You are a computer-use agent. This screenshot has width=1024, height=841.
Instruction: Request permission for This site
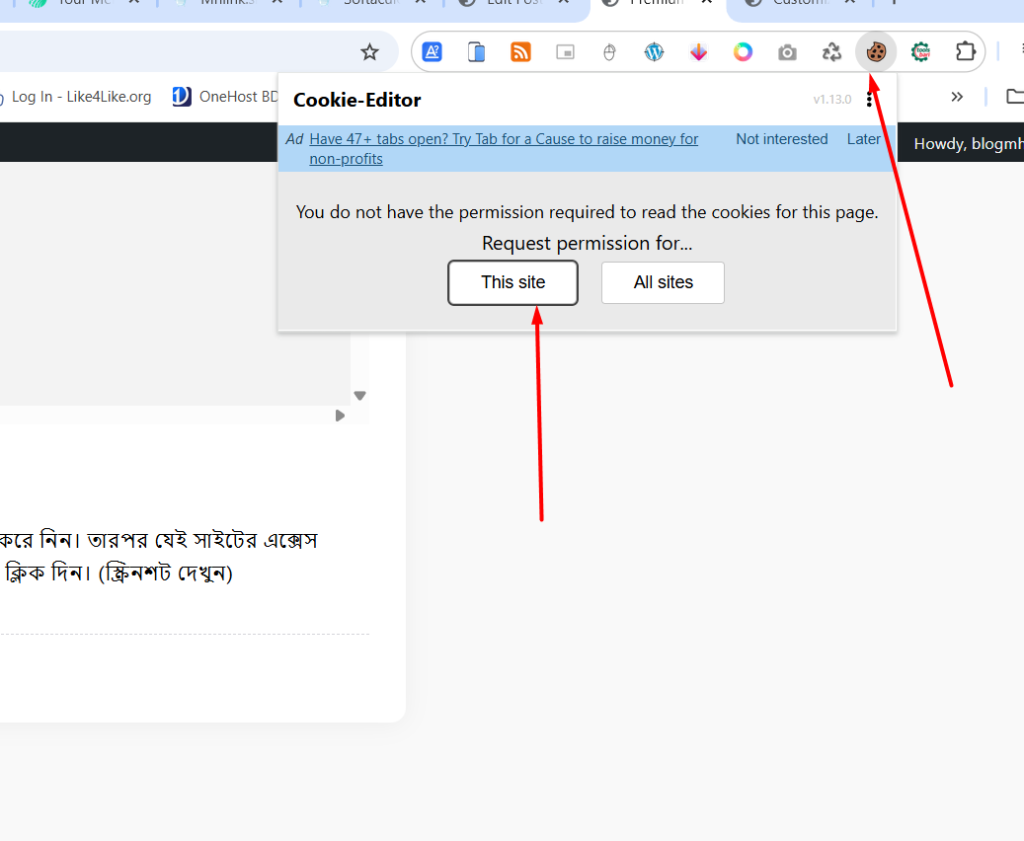[x=513, y=283]
